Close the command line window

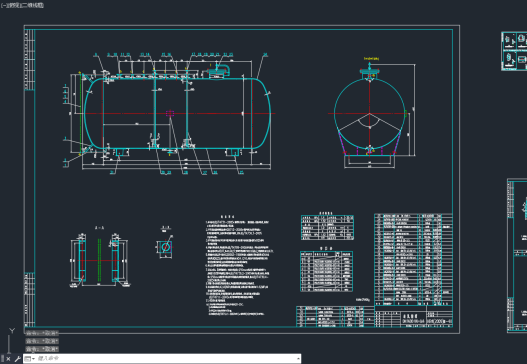[x=8, y=359]
